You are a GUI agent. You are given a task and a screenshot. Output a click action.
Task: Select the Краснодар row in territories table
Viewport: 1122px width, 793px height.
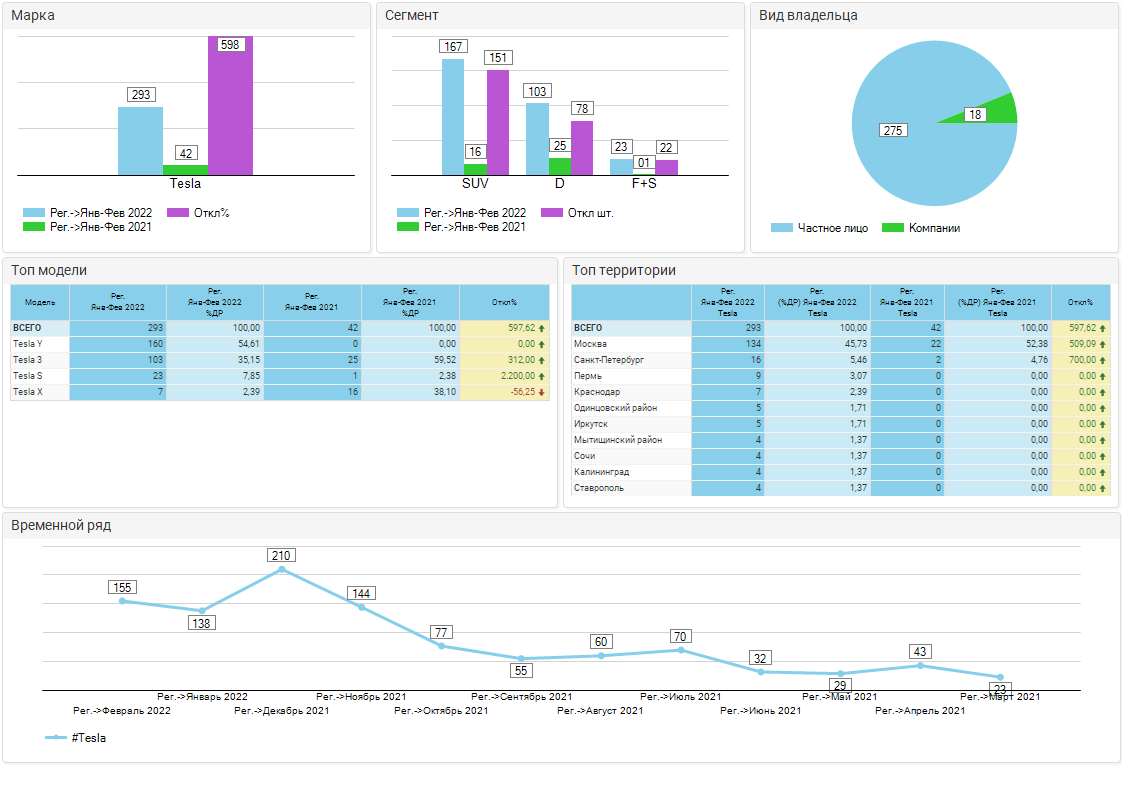[x=597, y=392]
